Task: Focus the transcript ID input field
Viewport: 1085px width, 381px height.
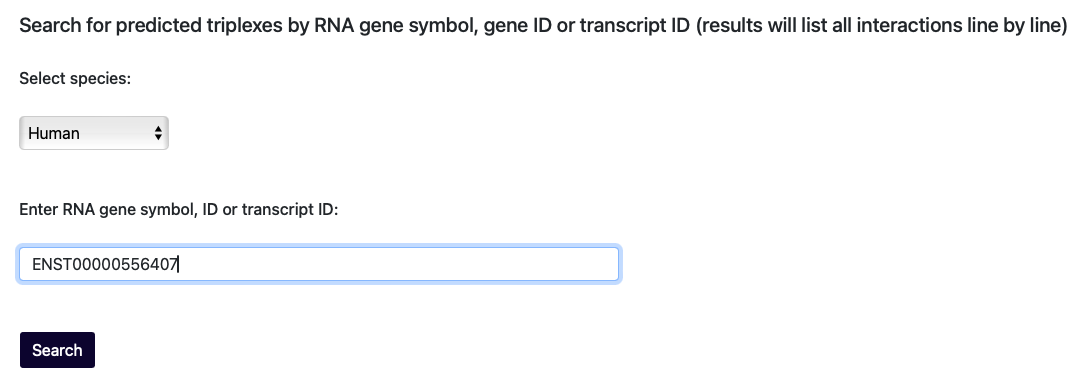Action: point(318,264)
